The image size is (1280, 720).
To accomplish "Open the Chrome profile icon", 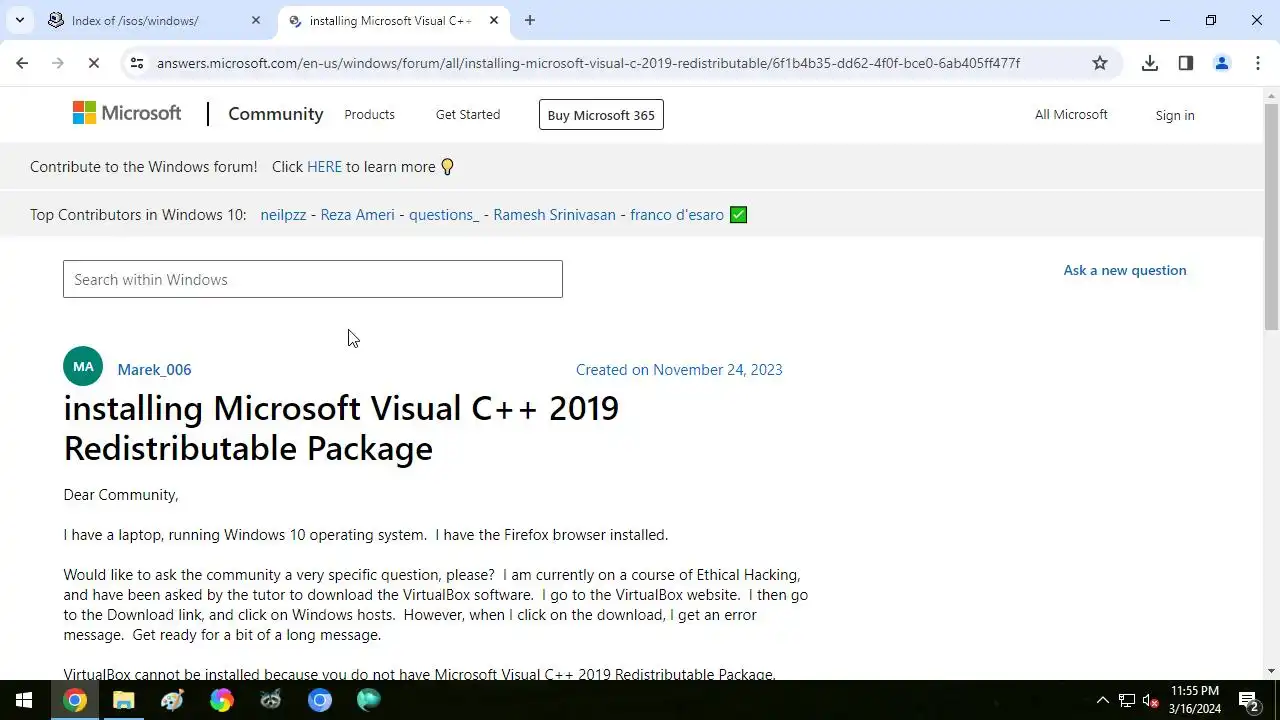I will 1222,63.
